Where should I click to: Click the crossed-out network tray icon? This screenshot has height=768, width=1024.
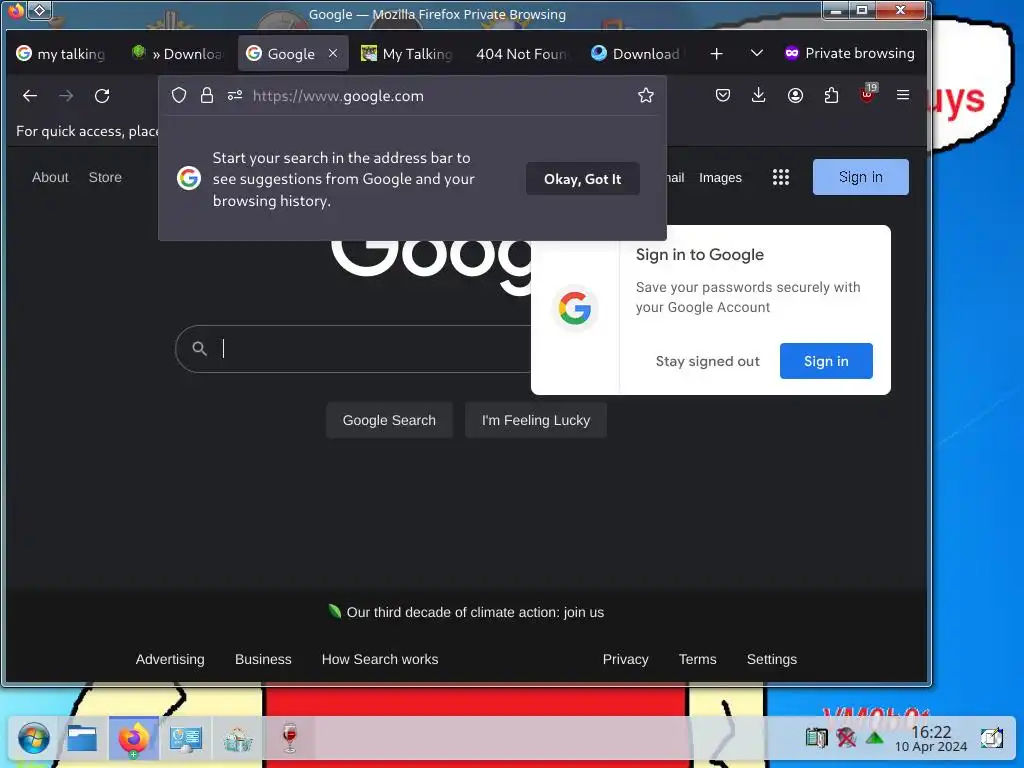pyautogui.click(x=846, y=738)
